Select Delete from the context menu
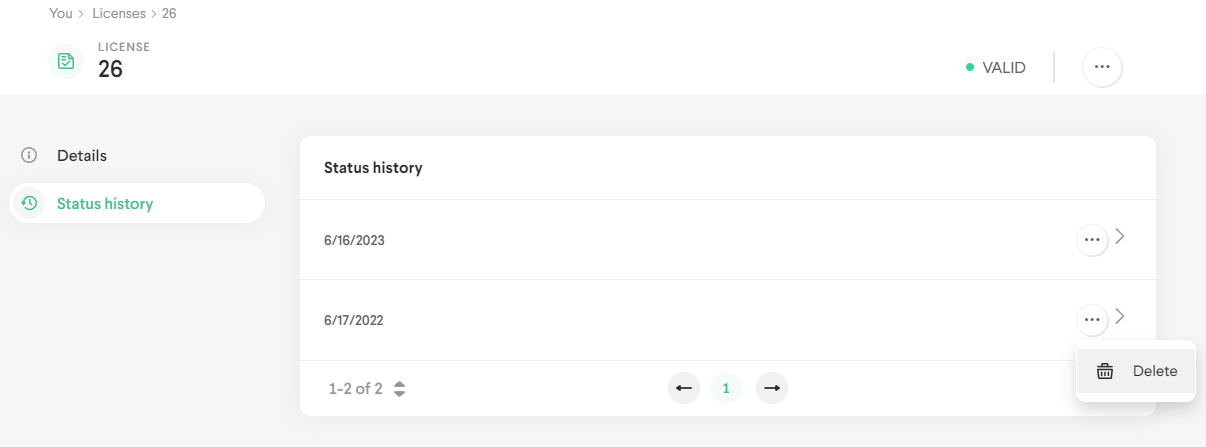The image size is (1206, 447). (1154, 371)
